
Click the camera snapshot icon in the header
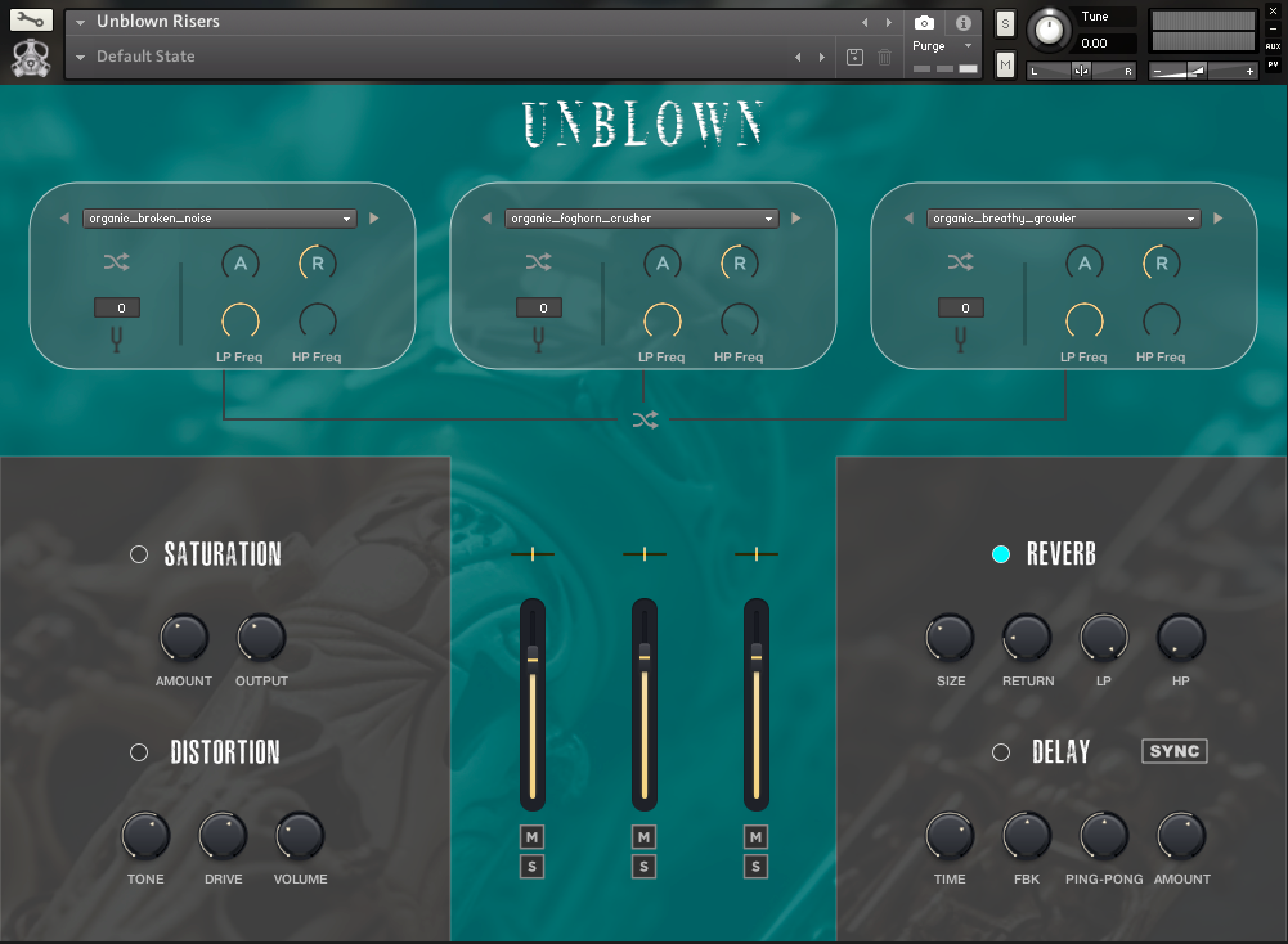click(x=924, y=21)
